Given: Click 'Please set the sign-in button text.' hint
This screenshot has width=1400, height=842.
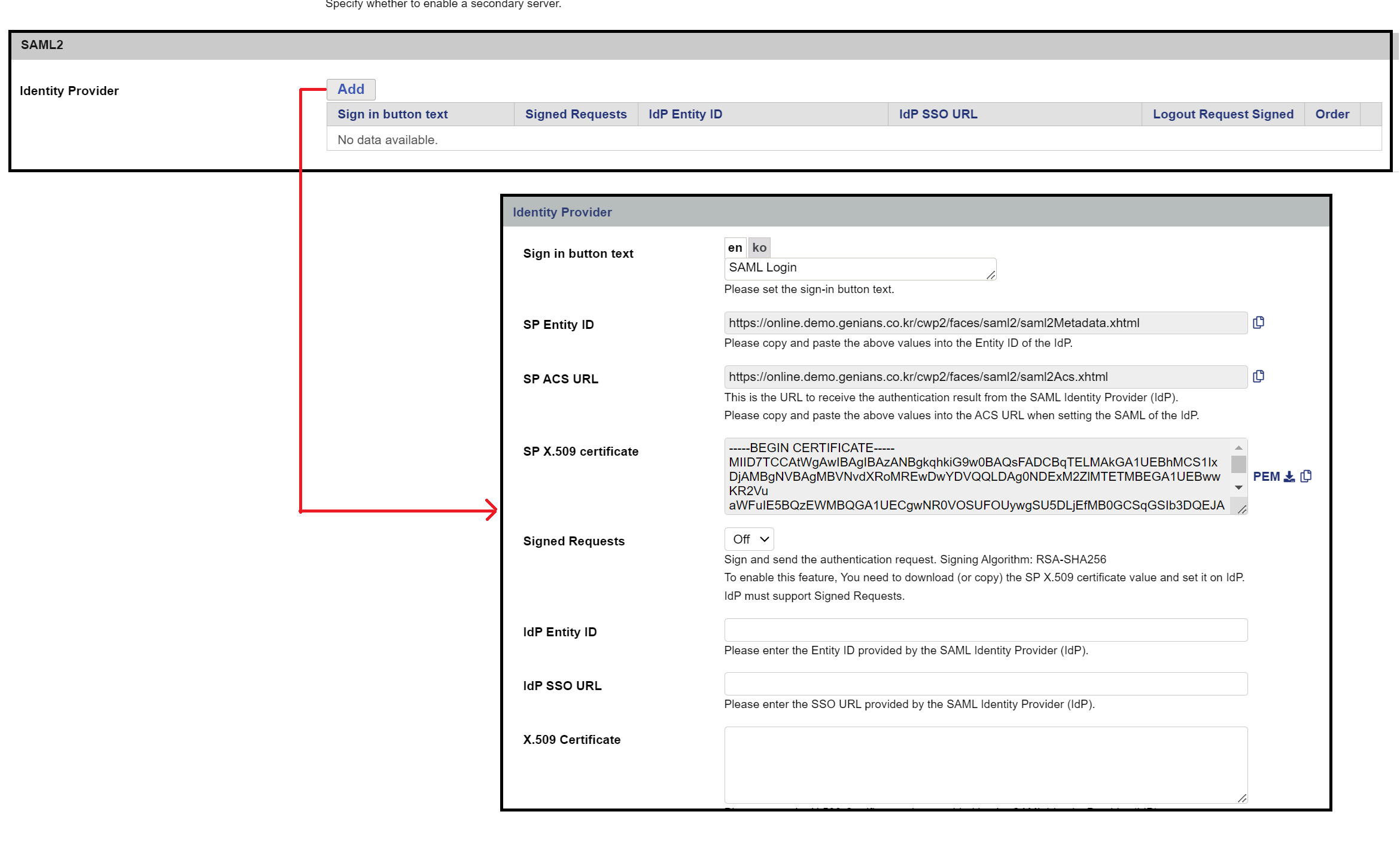Looking at the screenshot, I should (x=809, y=289).
